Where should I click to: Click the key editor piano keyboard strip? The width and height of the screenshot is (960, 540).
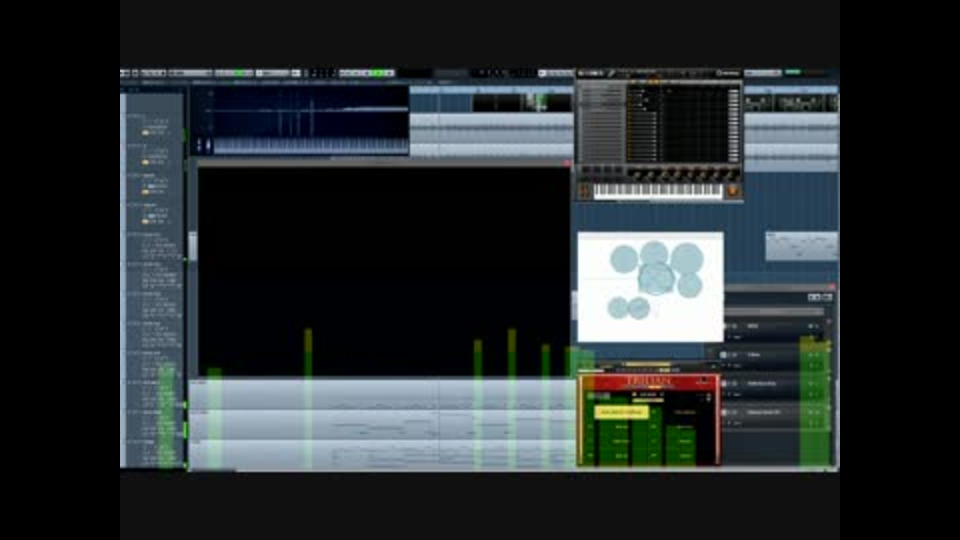[x=311, y=146]
